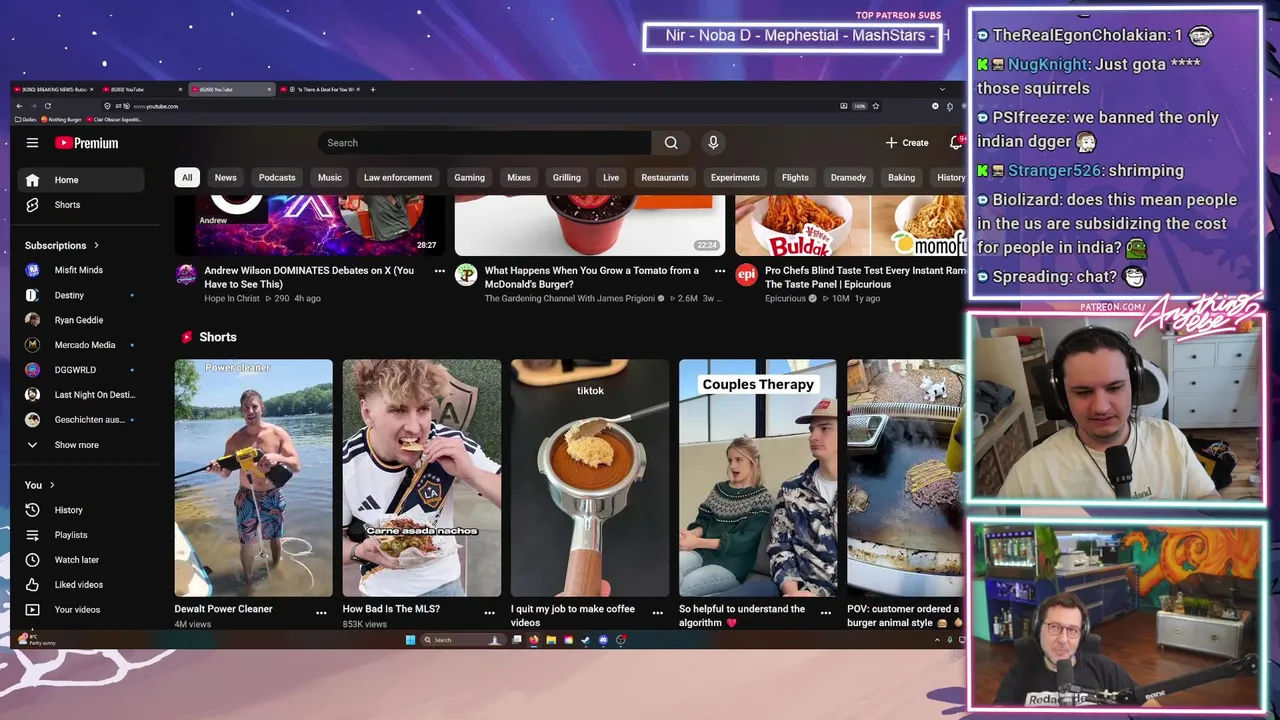Select the Grilling filter chip
This screenshot has height=720, width=1280.
tap(567, 178)
